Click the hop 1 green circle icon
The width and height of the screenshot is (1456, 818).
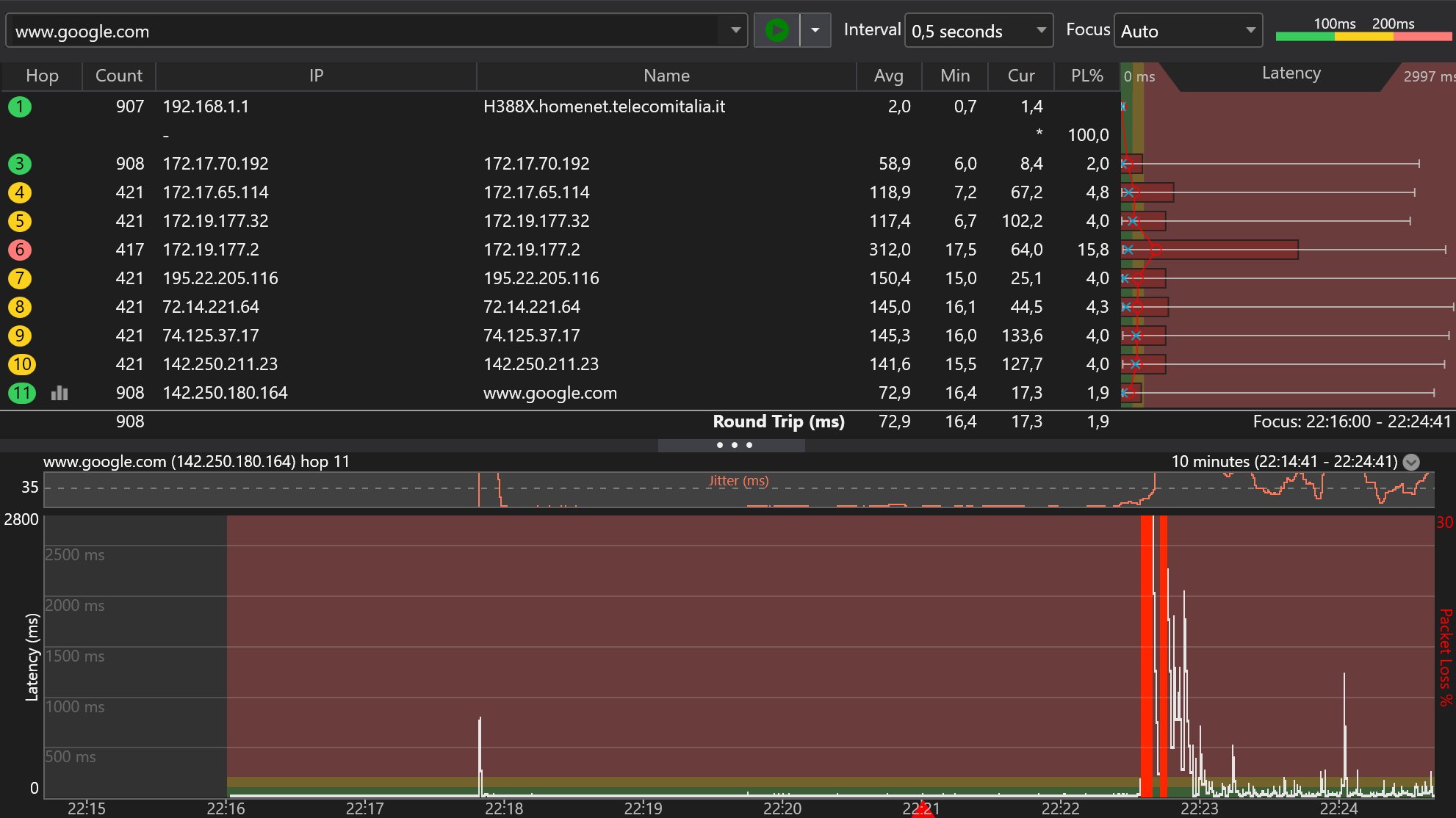pyautogui.click(x=20, y=106)
